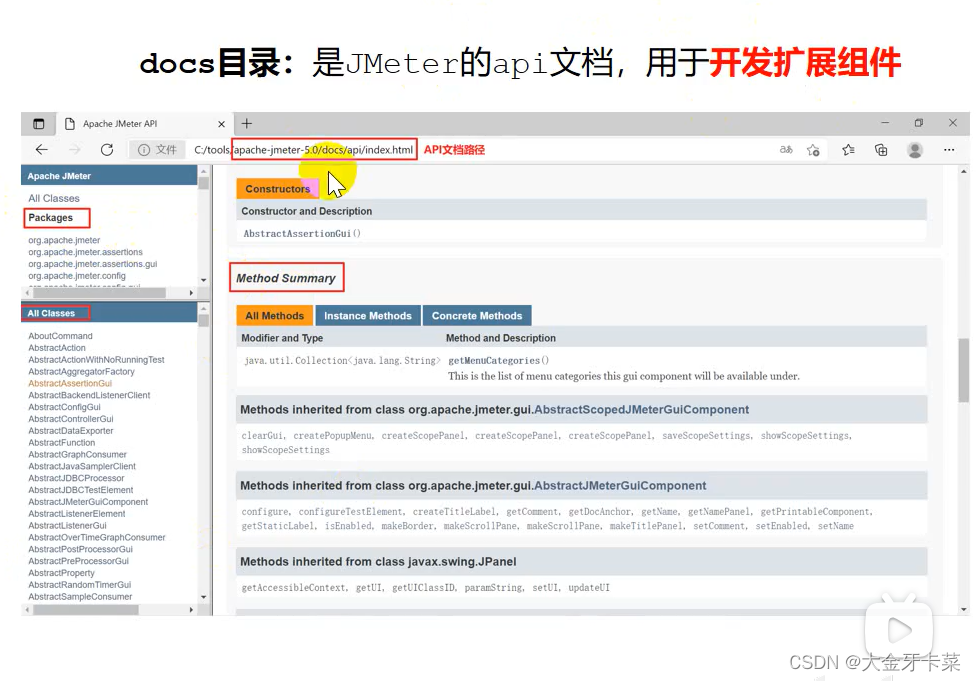Viewport: 976px width, 681px height.
Task: Open the collections icon
Action: pyautogui.click(x=881, y=149)
